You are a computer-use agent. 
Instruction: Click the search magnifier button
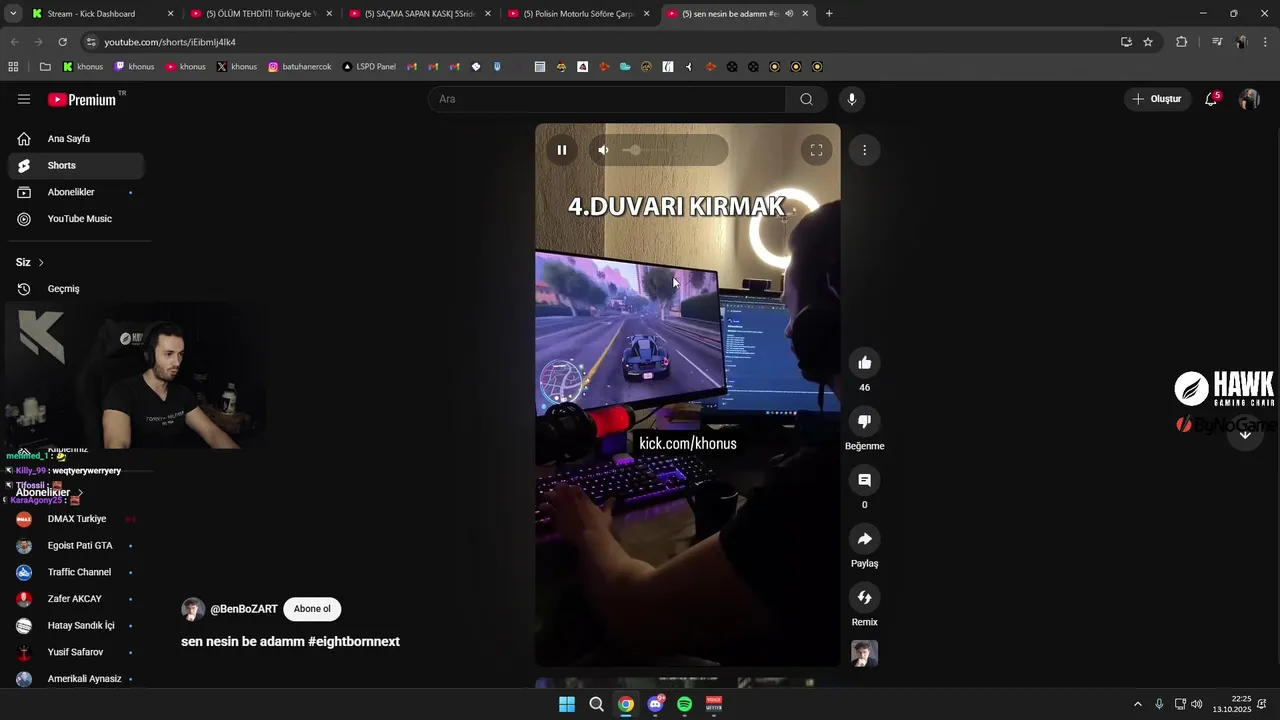806,99
